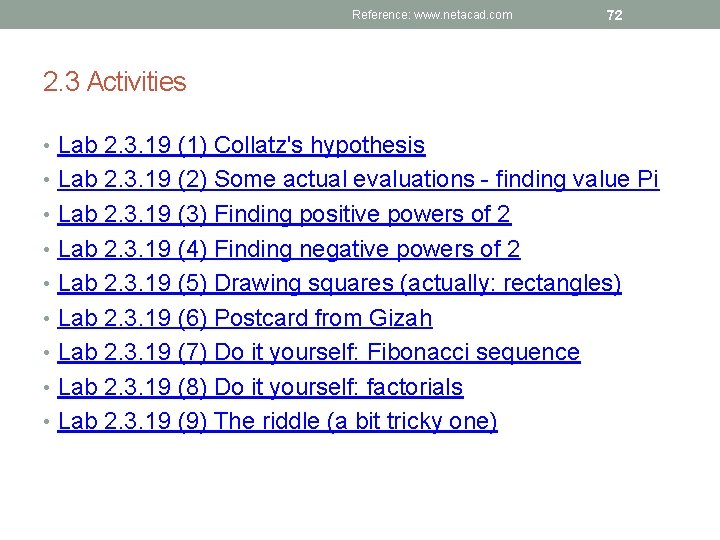Click the bullet beside the Collatz's hypothesis item
Viewport: 720px width, 540px height.
48,147
